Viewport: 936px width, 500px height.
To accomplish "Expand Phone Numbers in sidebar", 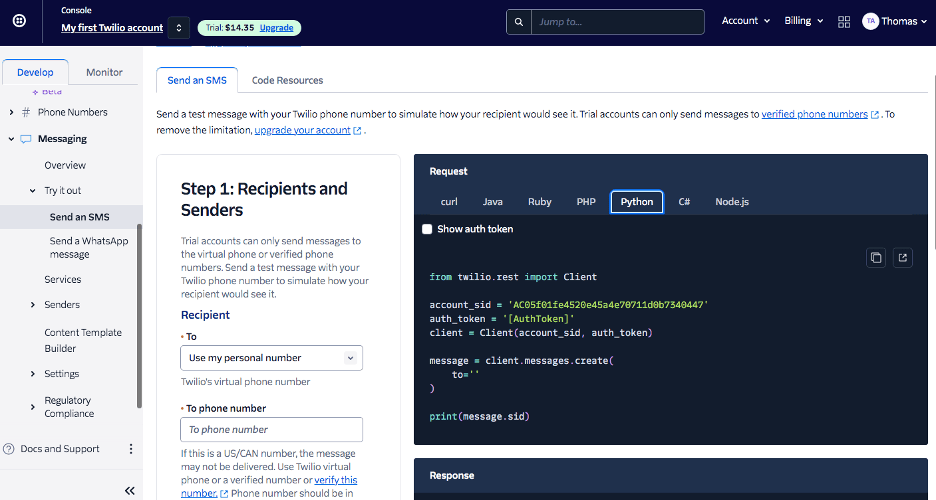I will (x=12, y=112).
